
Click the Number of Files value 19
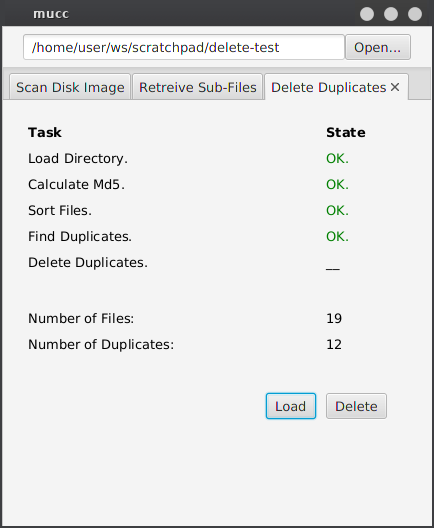[x=334, y=318]
